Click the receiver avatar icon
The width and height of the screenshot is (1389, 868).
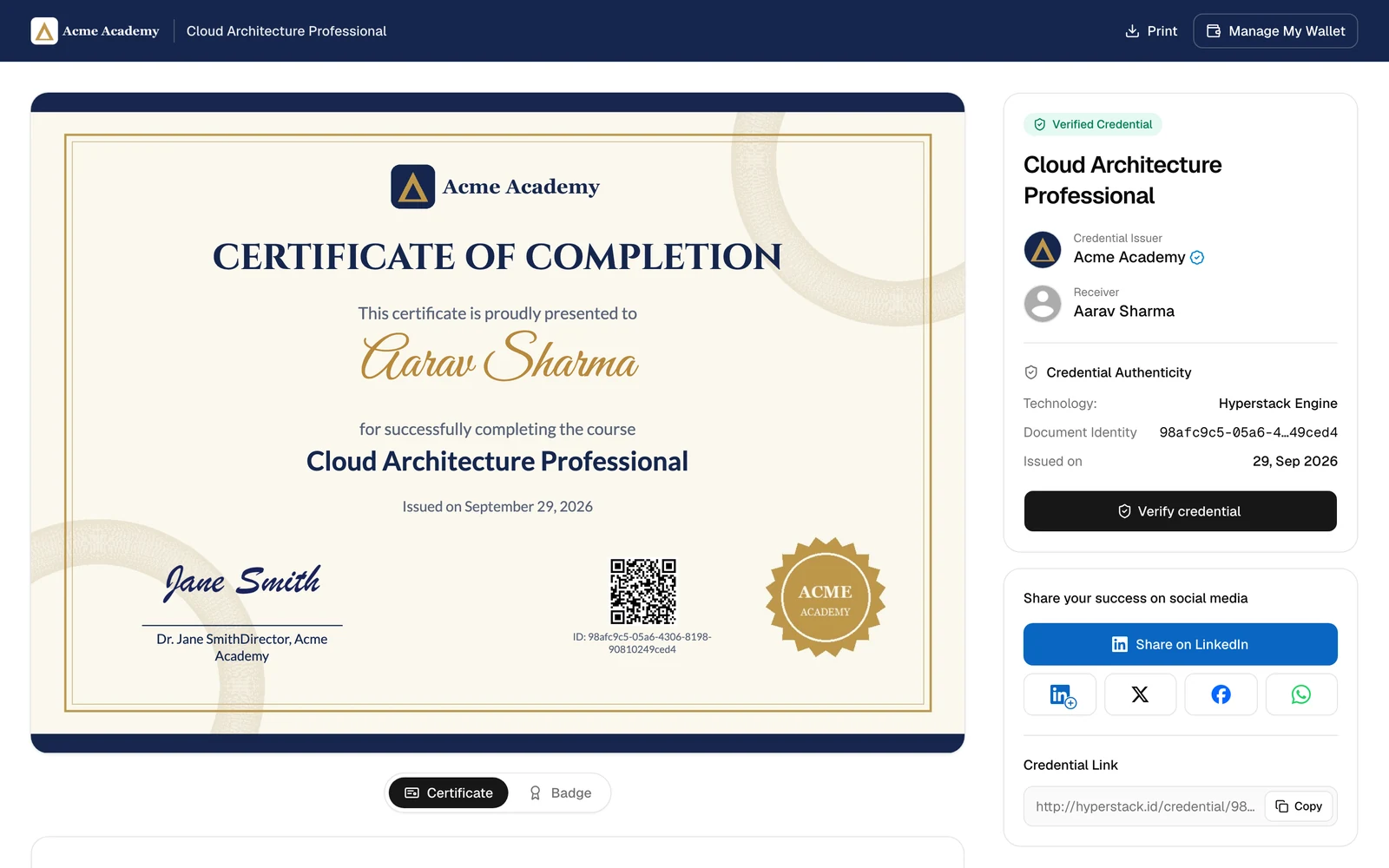pyautogui.click(x=1043, y=304)
